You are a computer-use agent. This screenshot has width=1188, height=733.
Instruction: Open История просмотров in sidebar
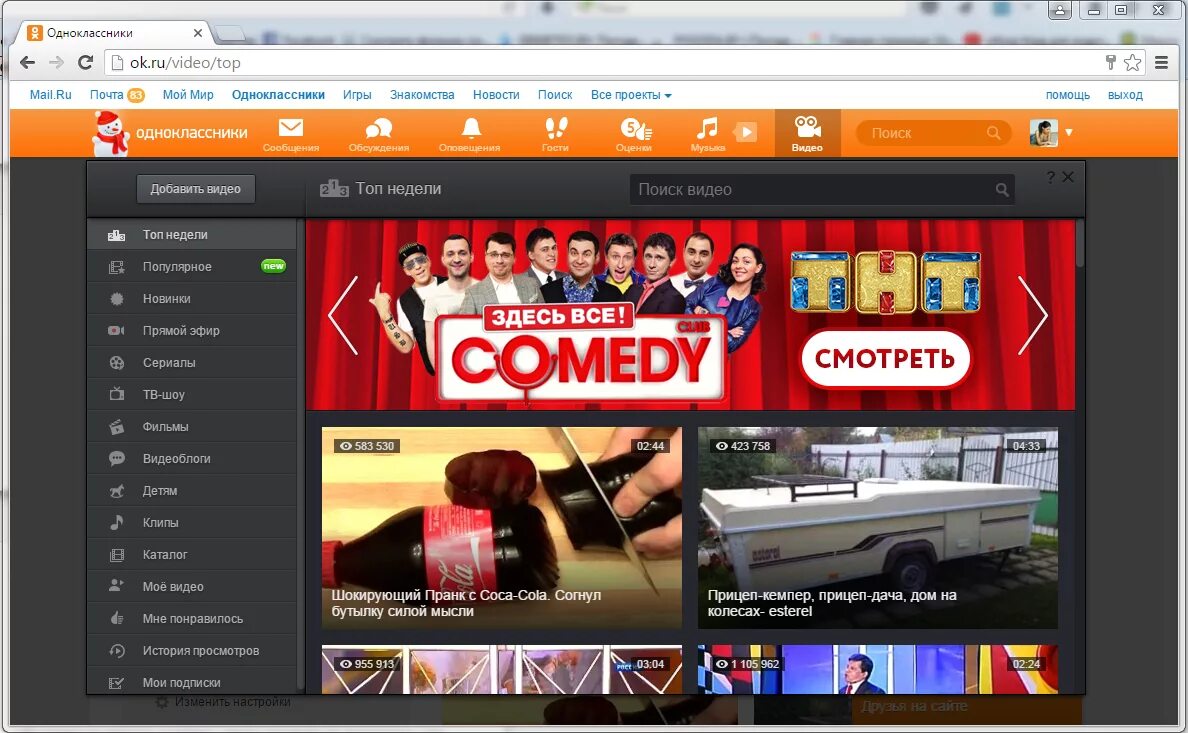point(192,650)
